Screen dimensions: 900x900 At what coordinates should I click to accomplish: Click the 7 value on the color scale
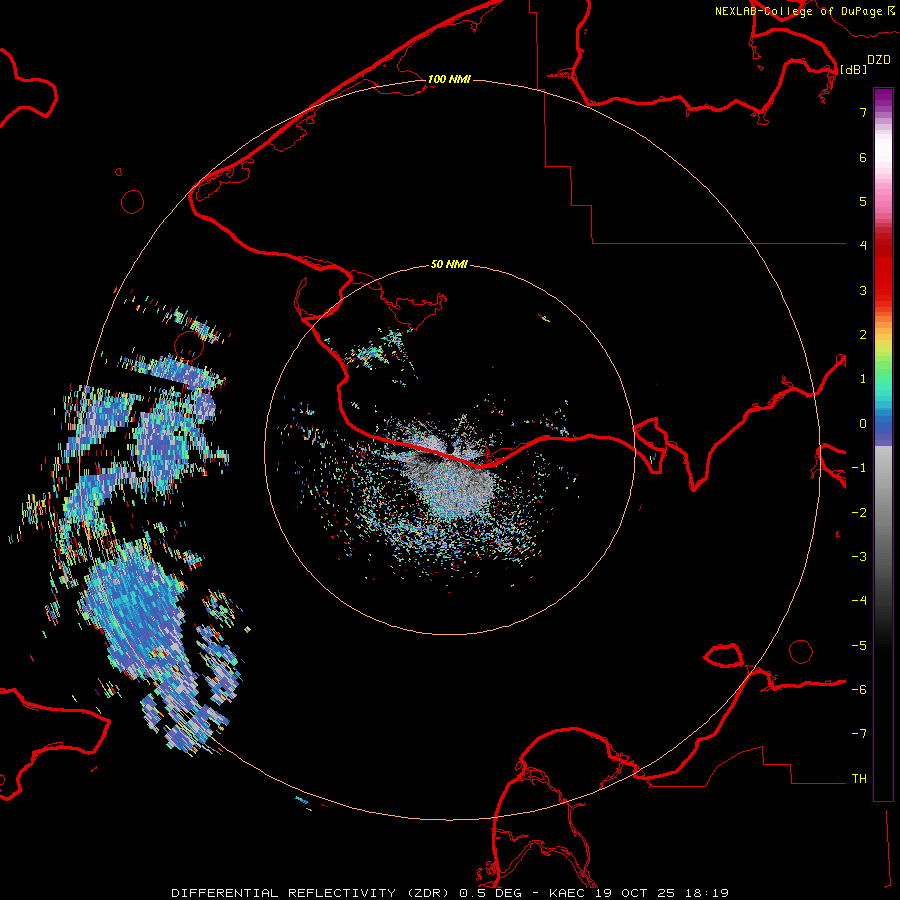coord(863,112)
